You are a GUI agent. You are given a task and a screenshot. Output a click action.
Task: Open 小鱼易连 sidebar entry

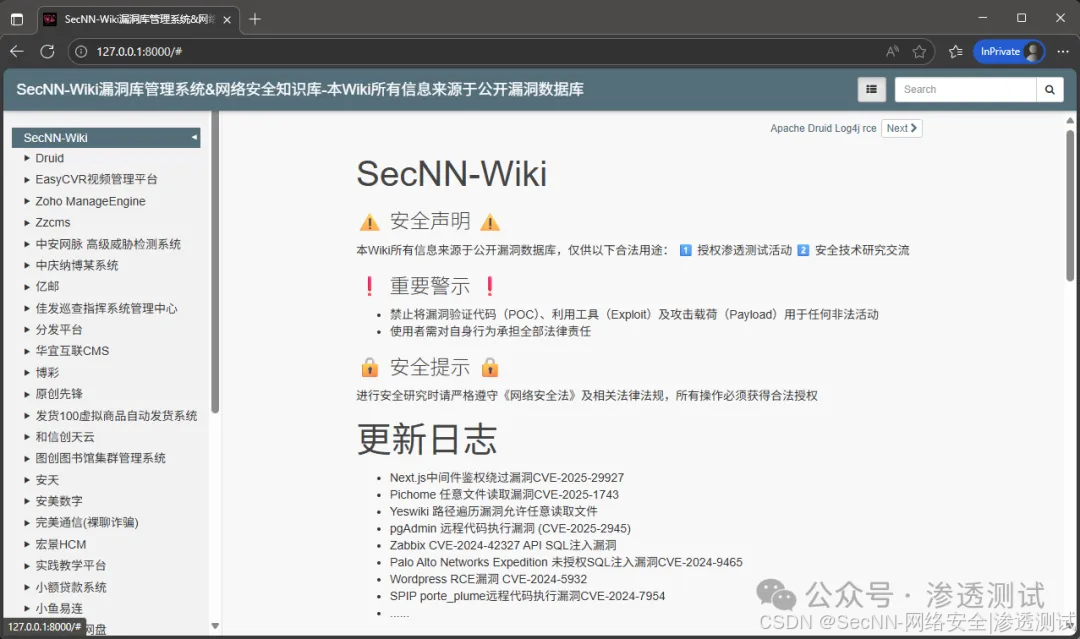[x=59, y=609]
